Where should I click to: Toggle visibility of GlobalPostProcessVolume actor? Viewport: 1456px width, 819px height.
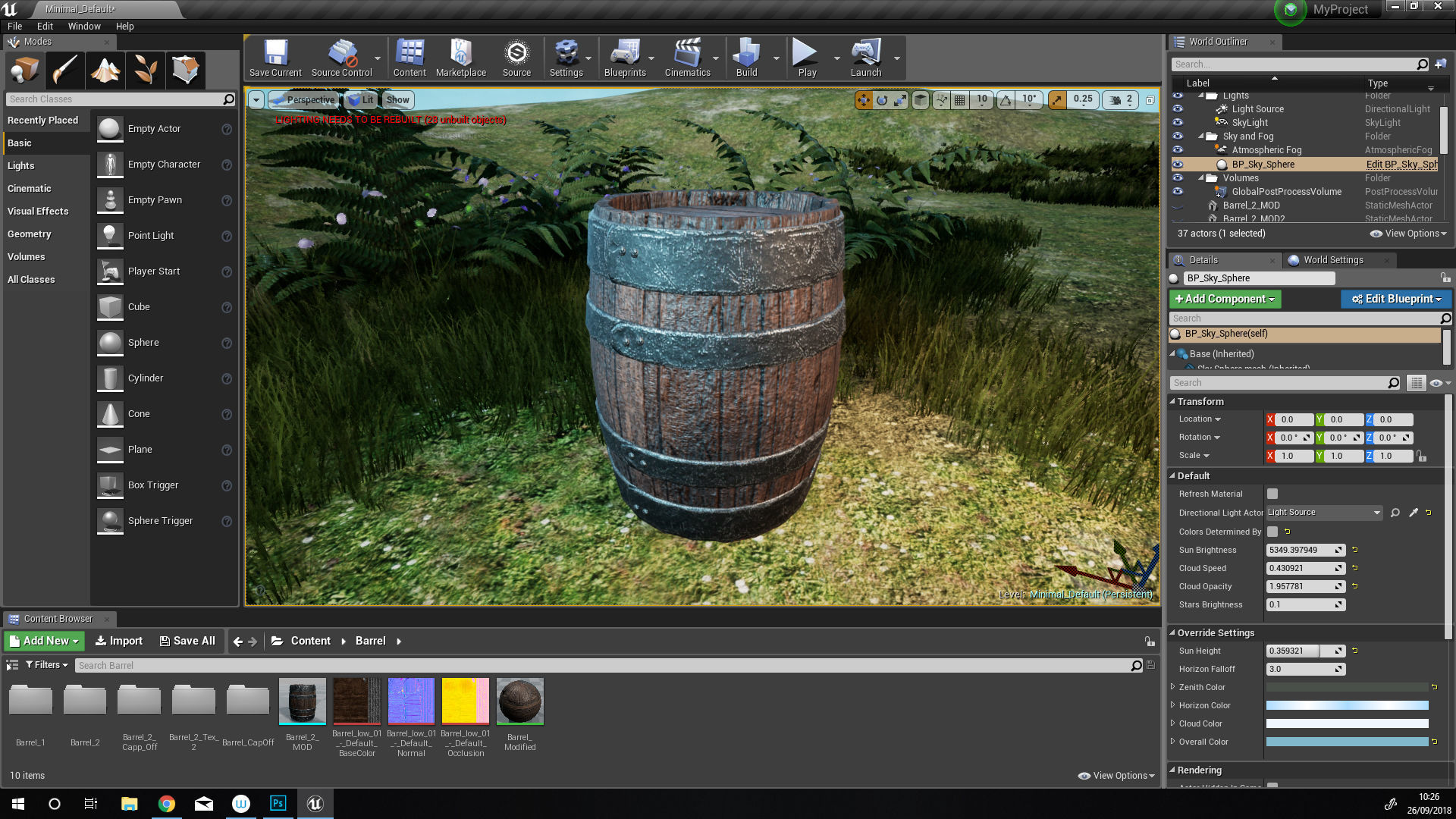(x=1178, y=192)
